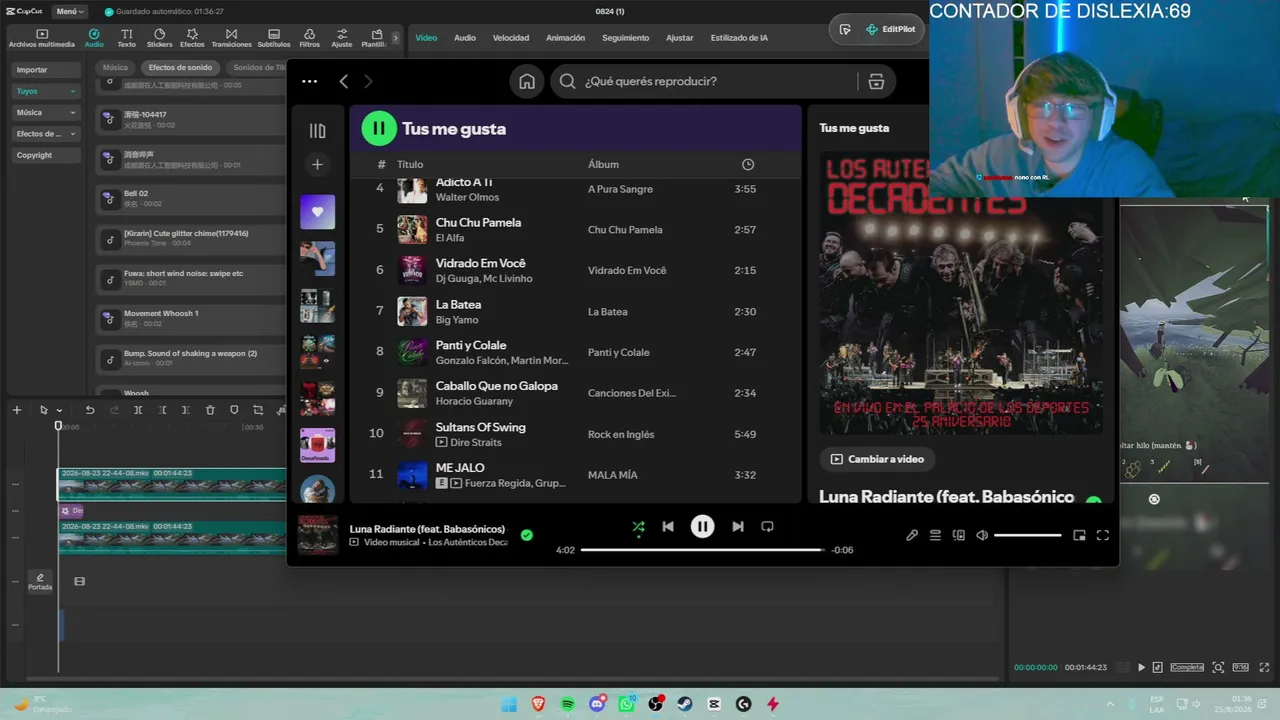Go to previous track in Spotify
This screenshot has width=1280, height=720.
click(x=668, y=526)
